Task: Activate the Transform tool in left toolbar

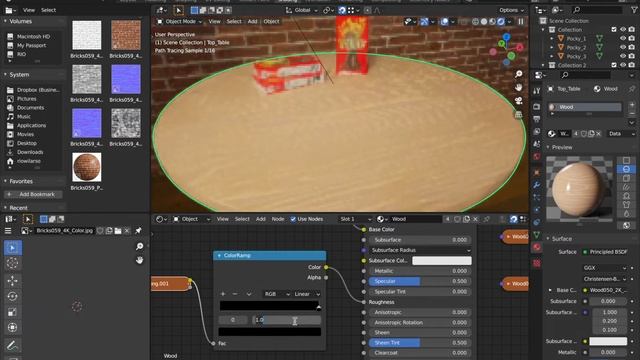Action: tap(13, 327)
